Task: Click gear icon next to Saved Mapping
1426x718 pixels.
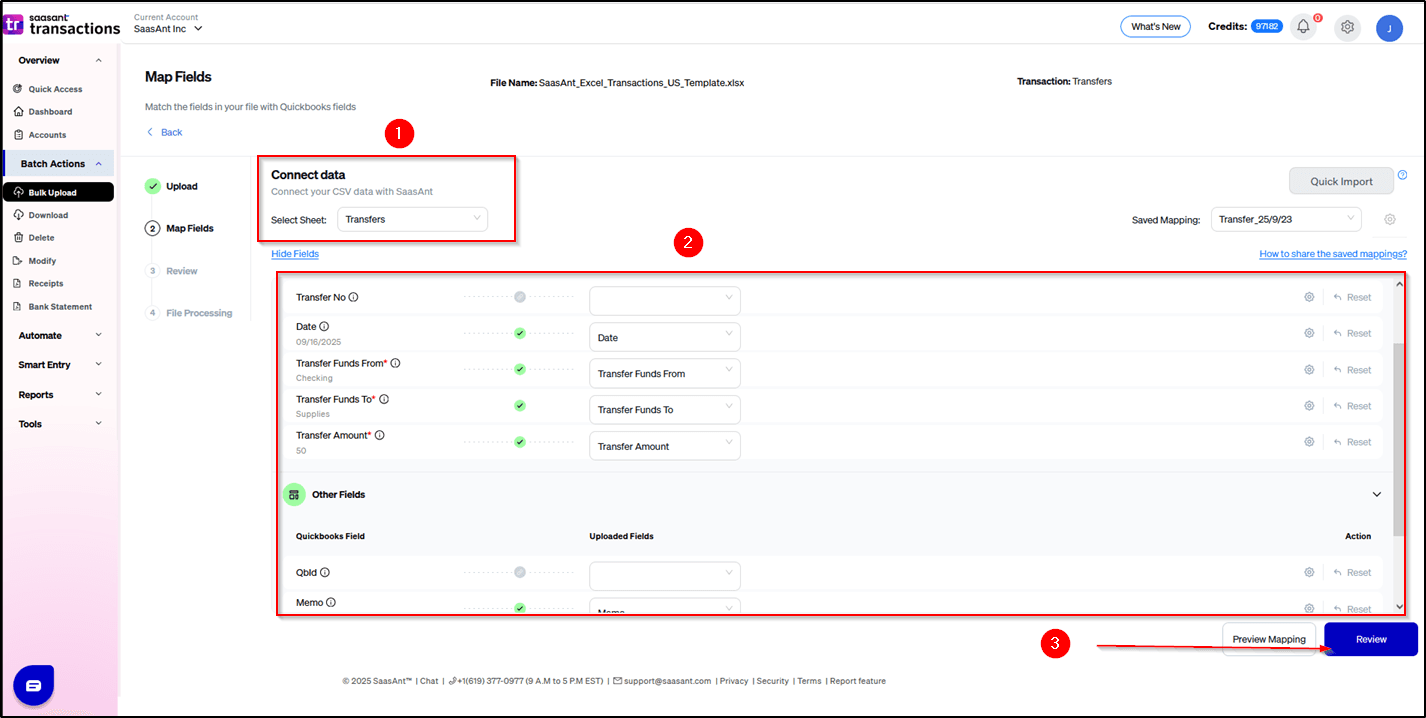Action: tap(1390, 220)
